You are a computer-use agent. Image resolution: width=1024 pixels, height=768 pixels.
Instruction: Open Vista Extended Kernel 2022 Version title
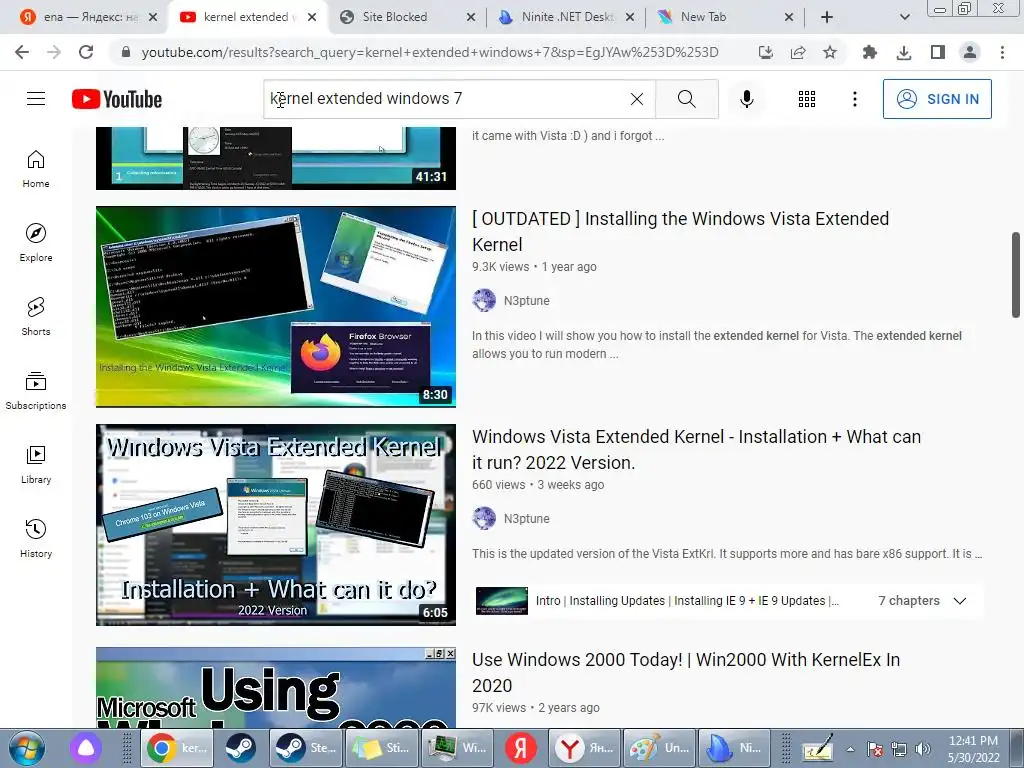[x=696, y=449]
